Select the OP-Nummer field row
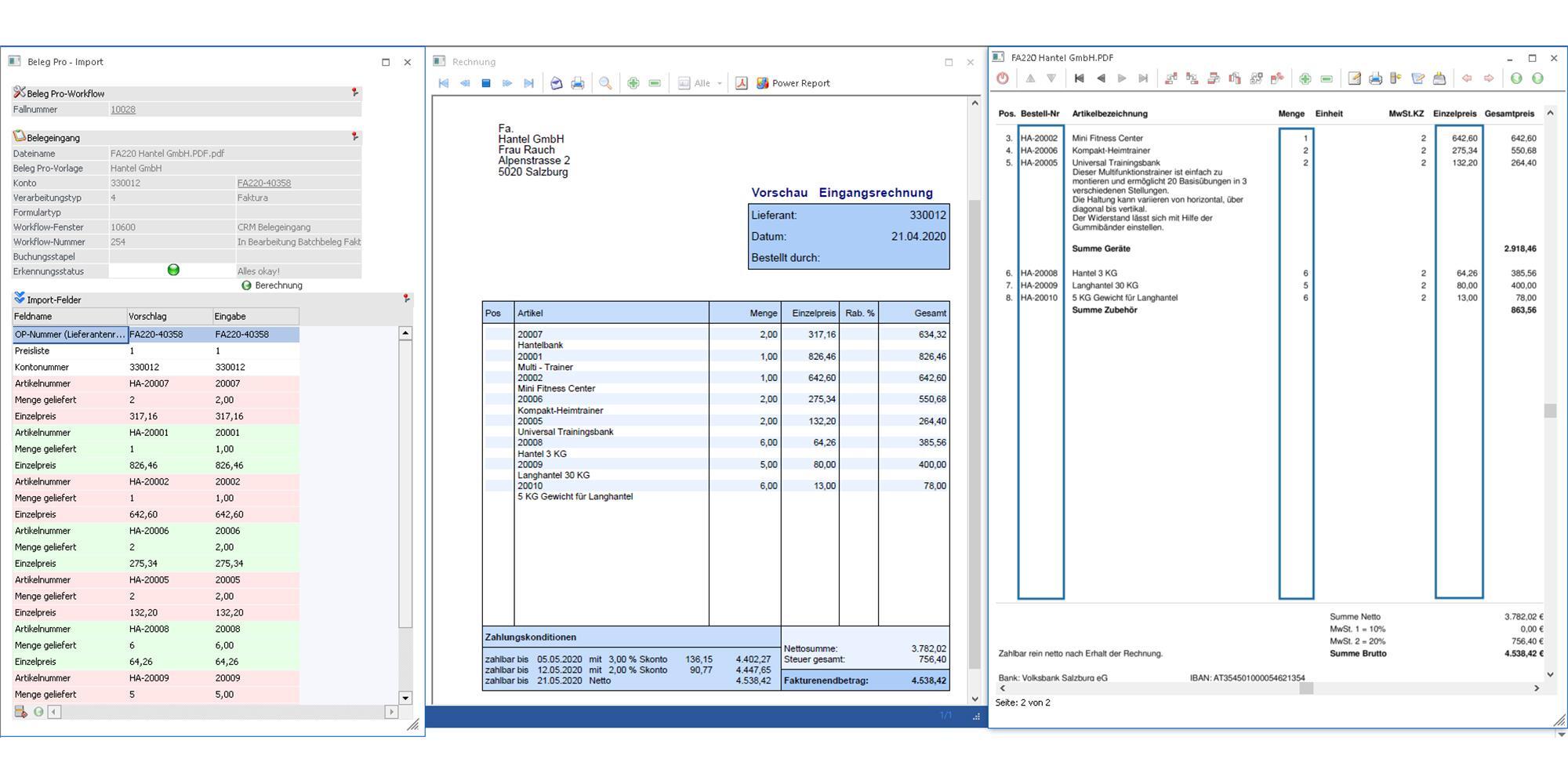This screenshot has width=1568, height=784. pos(155,335)
